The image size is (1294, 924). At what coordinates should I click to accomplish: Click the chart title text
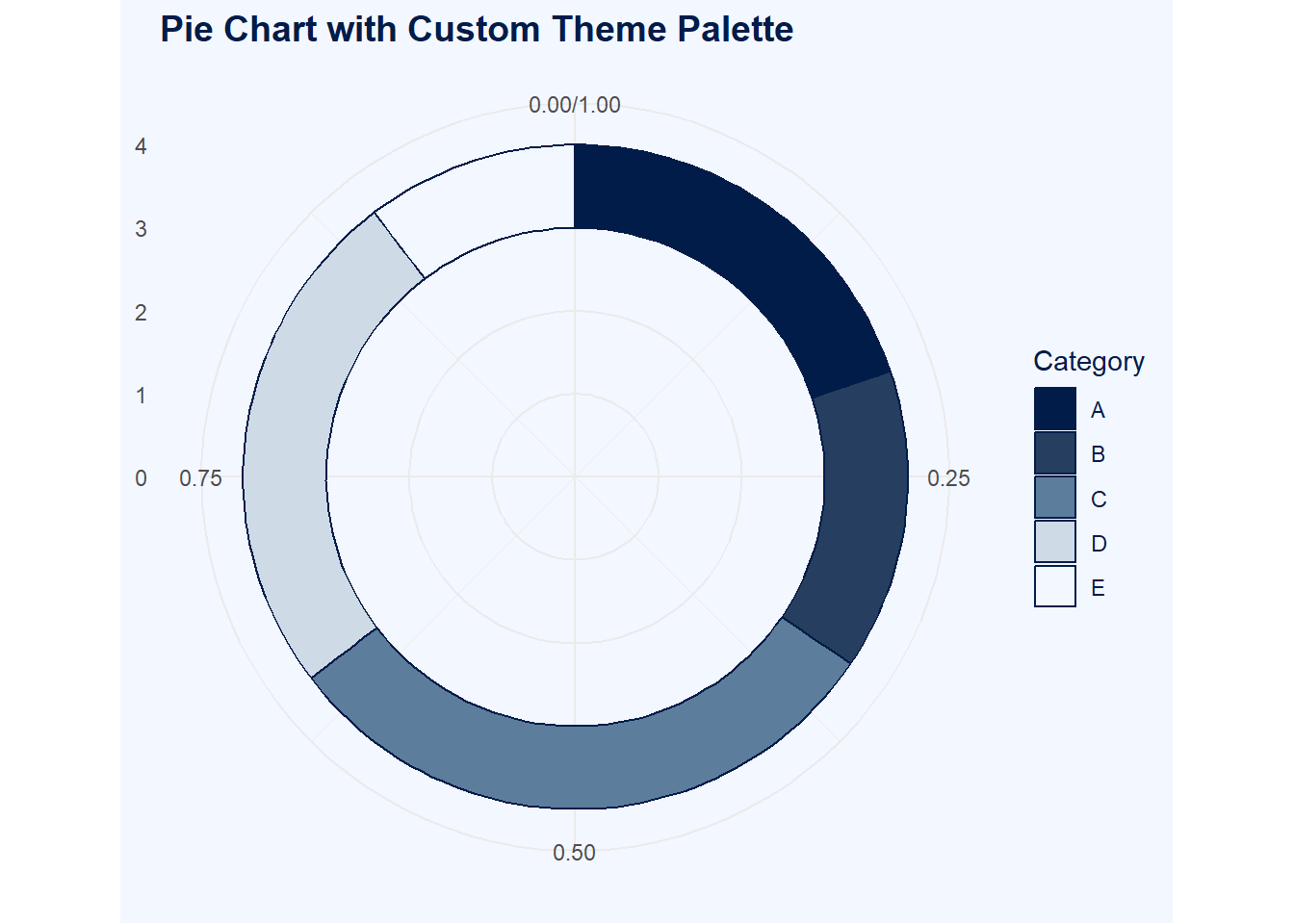coord(477,30)
